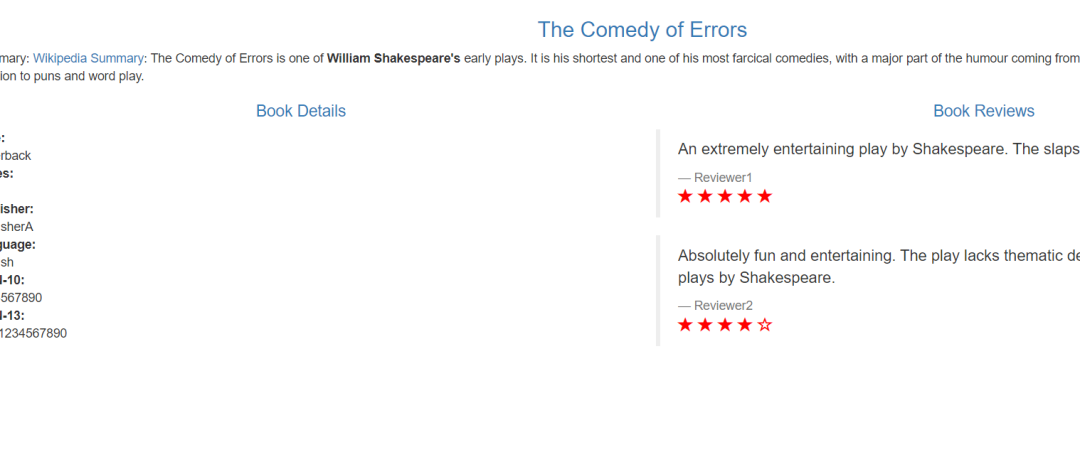Select the Book Details heading
The height and width of the screenshot is (462, 1080).
301,111
